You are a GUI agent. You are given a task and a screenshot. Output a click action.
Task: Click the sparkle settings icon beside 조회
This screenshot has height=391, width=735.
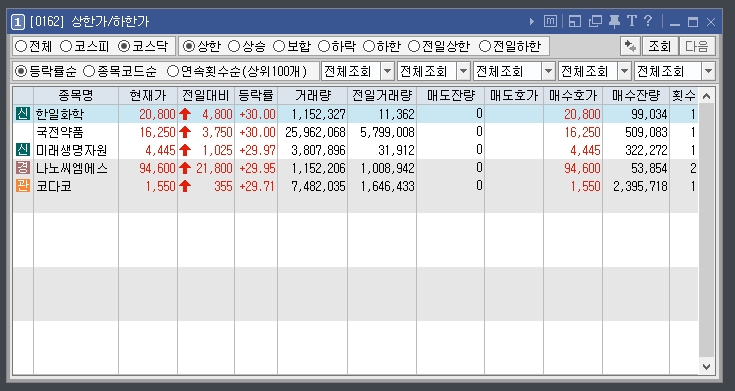tap(630, 46)
